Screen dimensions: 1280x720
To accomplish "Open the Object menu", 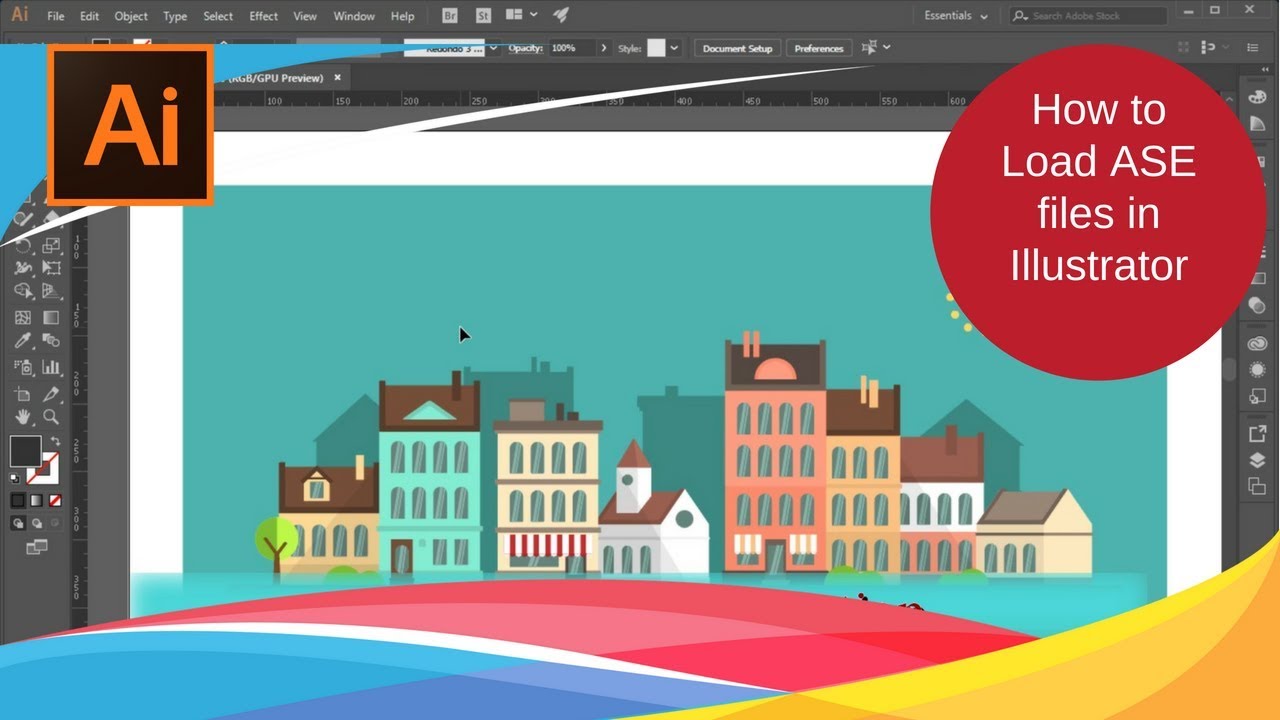I will tap(131, 16).
